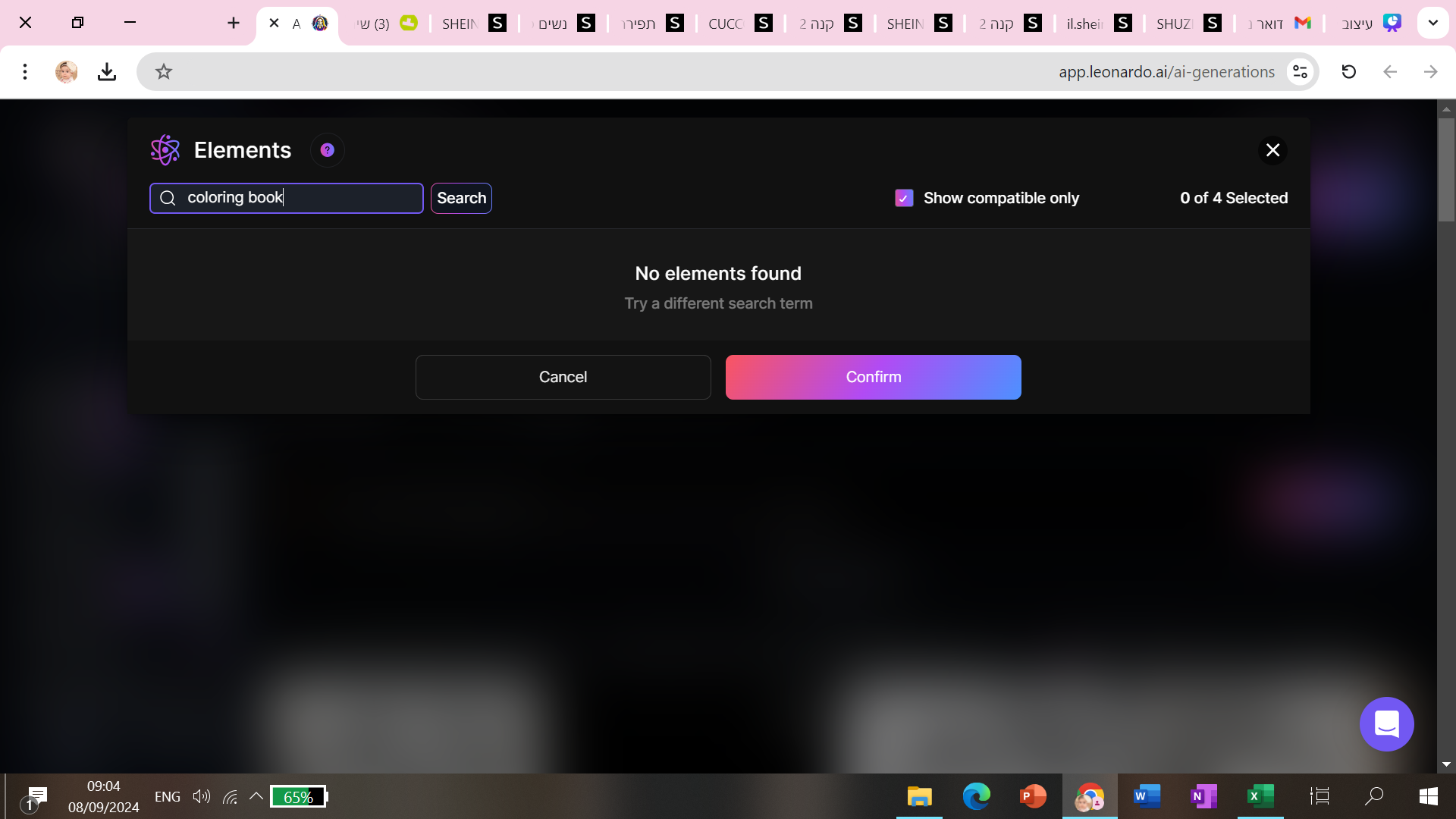This screenshot has width=1456, height=819.
Task: Click the coloring book search field
Action: 296,198
